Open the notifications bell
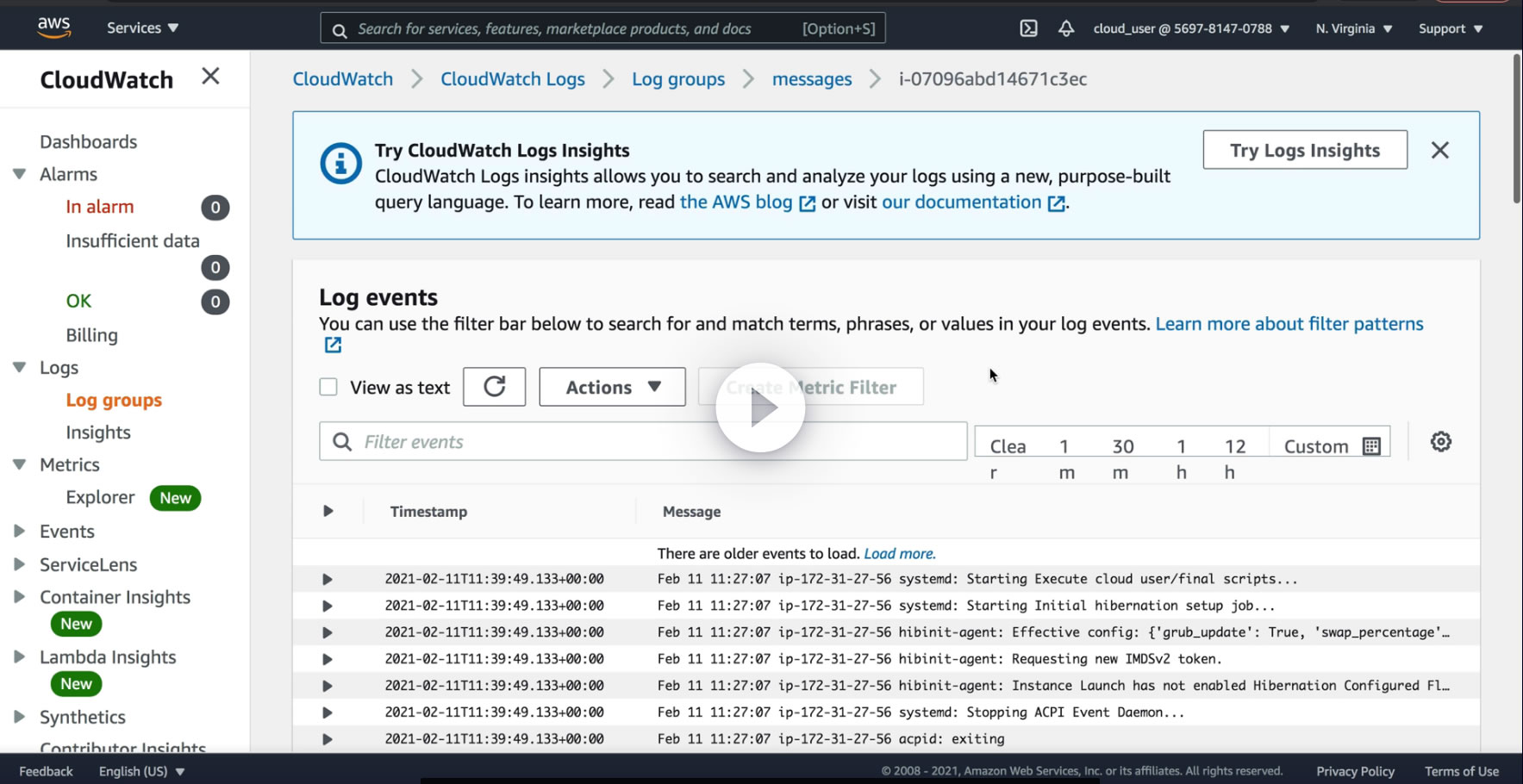This screenshot has width=1523, height=784. tap(1066, 28)
